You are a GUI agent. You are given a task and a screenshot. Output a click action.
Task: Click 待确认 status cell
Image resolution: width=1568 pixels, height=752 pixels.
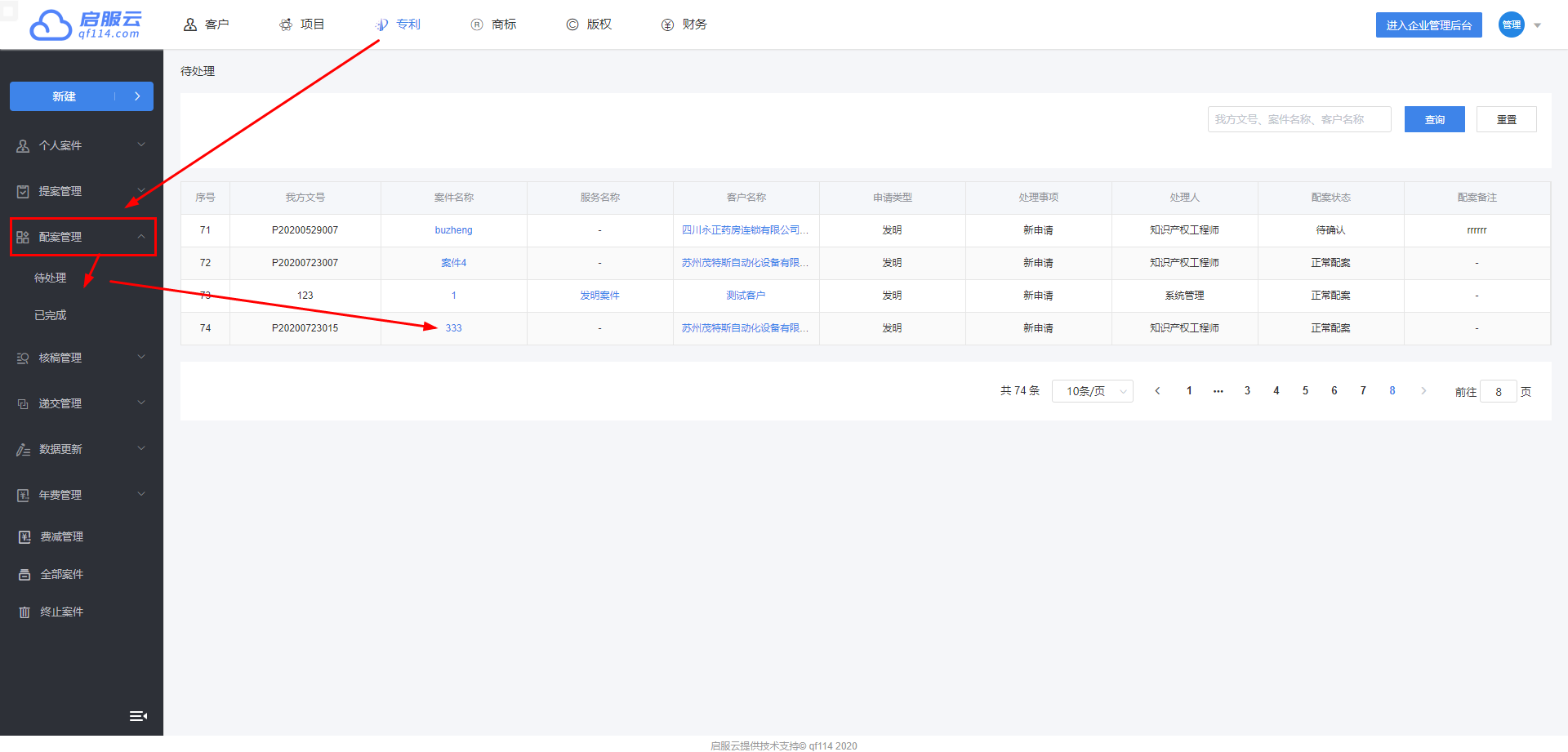click(1330, 230)
